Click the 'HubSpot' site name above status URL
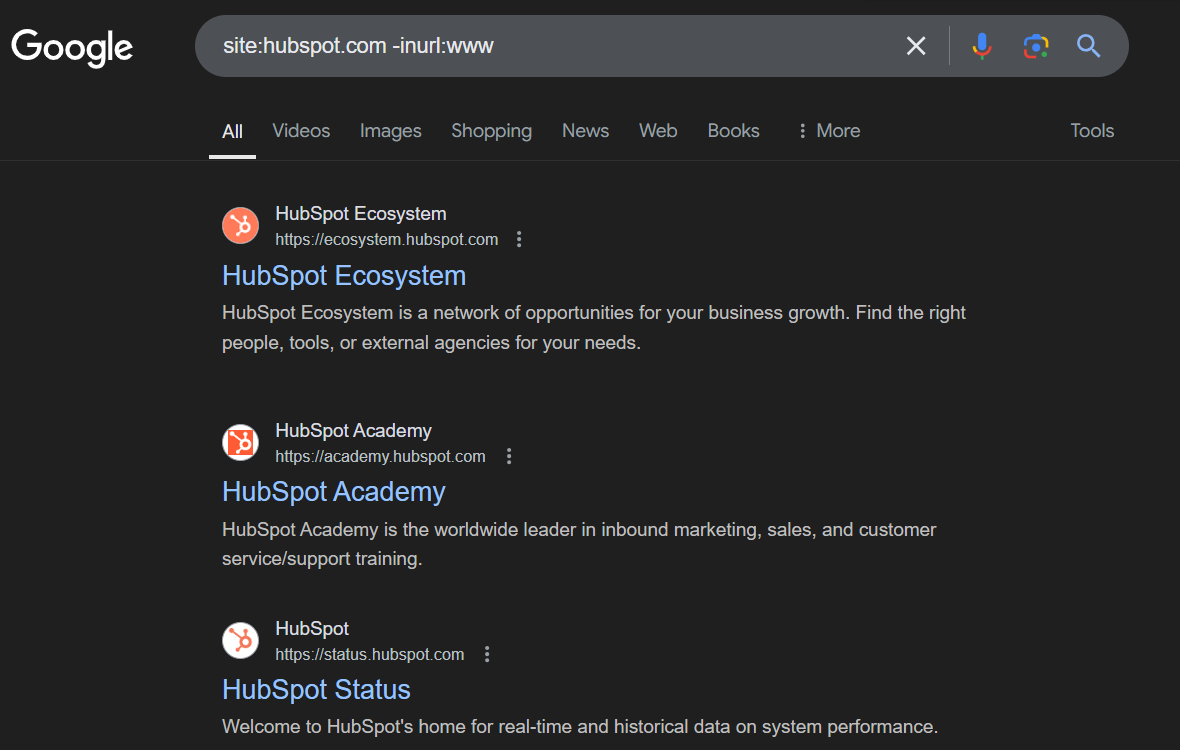1180x750 pixels. (312, 628)
